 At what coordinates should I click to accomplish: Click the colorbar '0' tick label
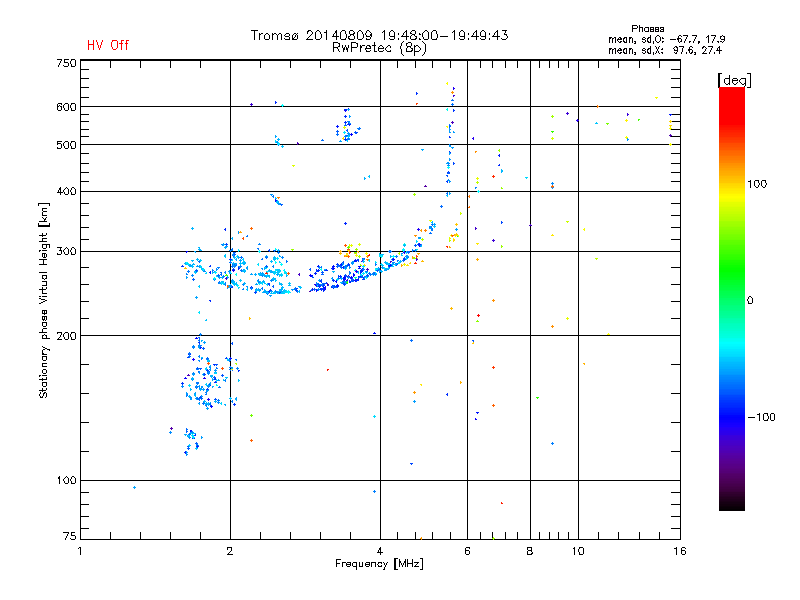750,301
